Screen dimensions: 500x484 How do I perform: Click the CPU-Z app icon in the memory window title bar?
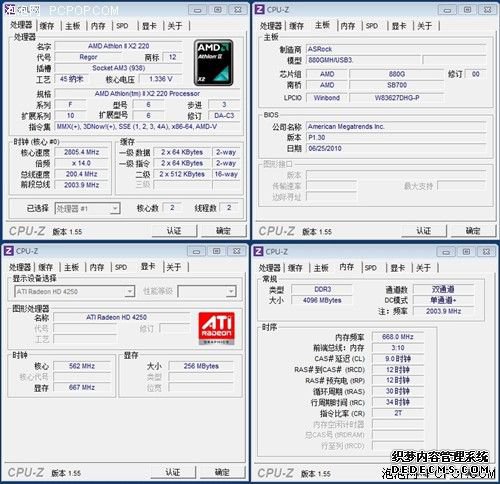258,251
